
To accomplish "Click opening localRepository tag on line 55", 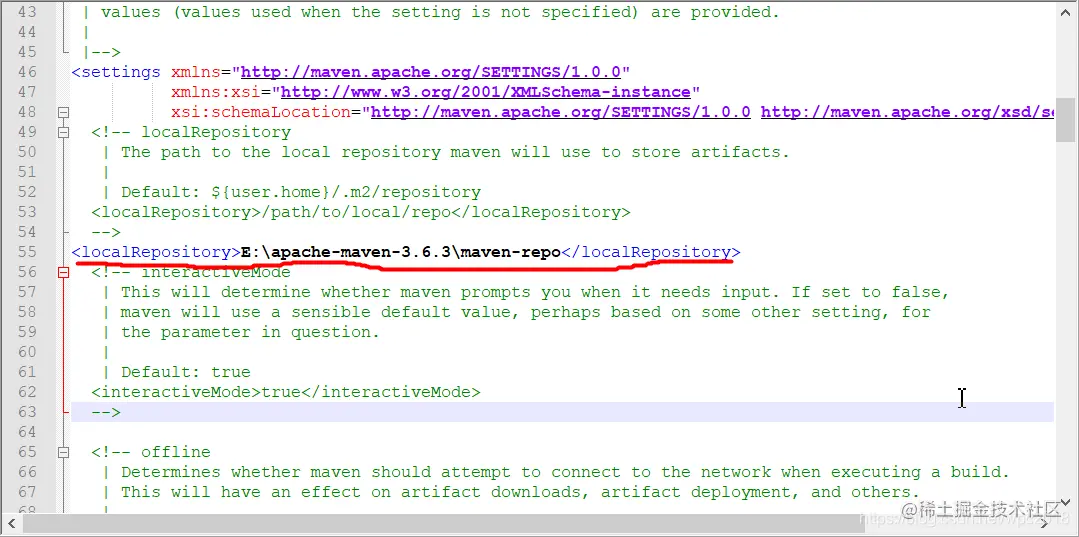I will [156, 252].
